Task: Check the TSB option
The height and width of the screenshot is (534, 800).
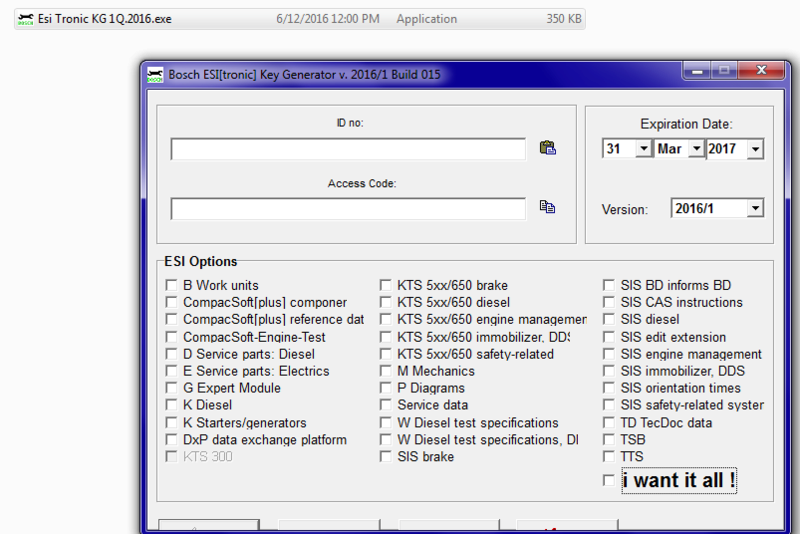Action: click(x=609, y=440)
